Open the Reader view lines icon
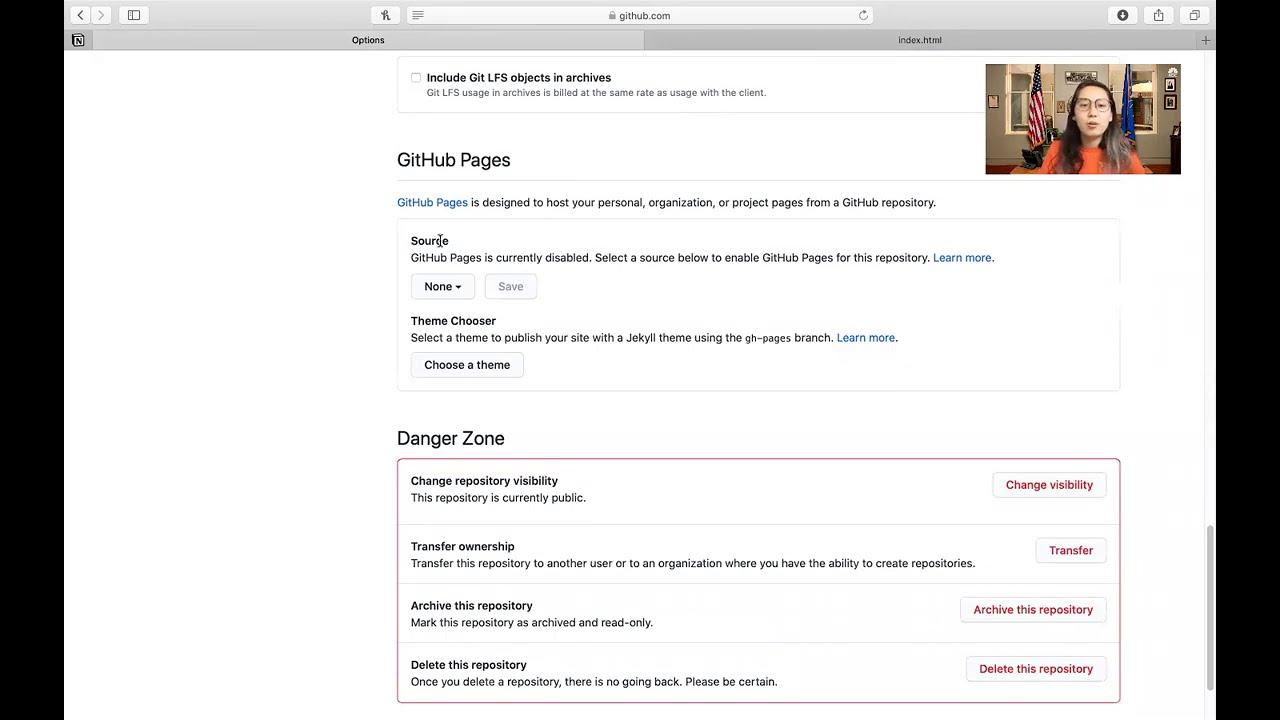The width and height of the screenshot is (1280, 720). [x=418, y=15]
